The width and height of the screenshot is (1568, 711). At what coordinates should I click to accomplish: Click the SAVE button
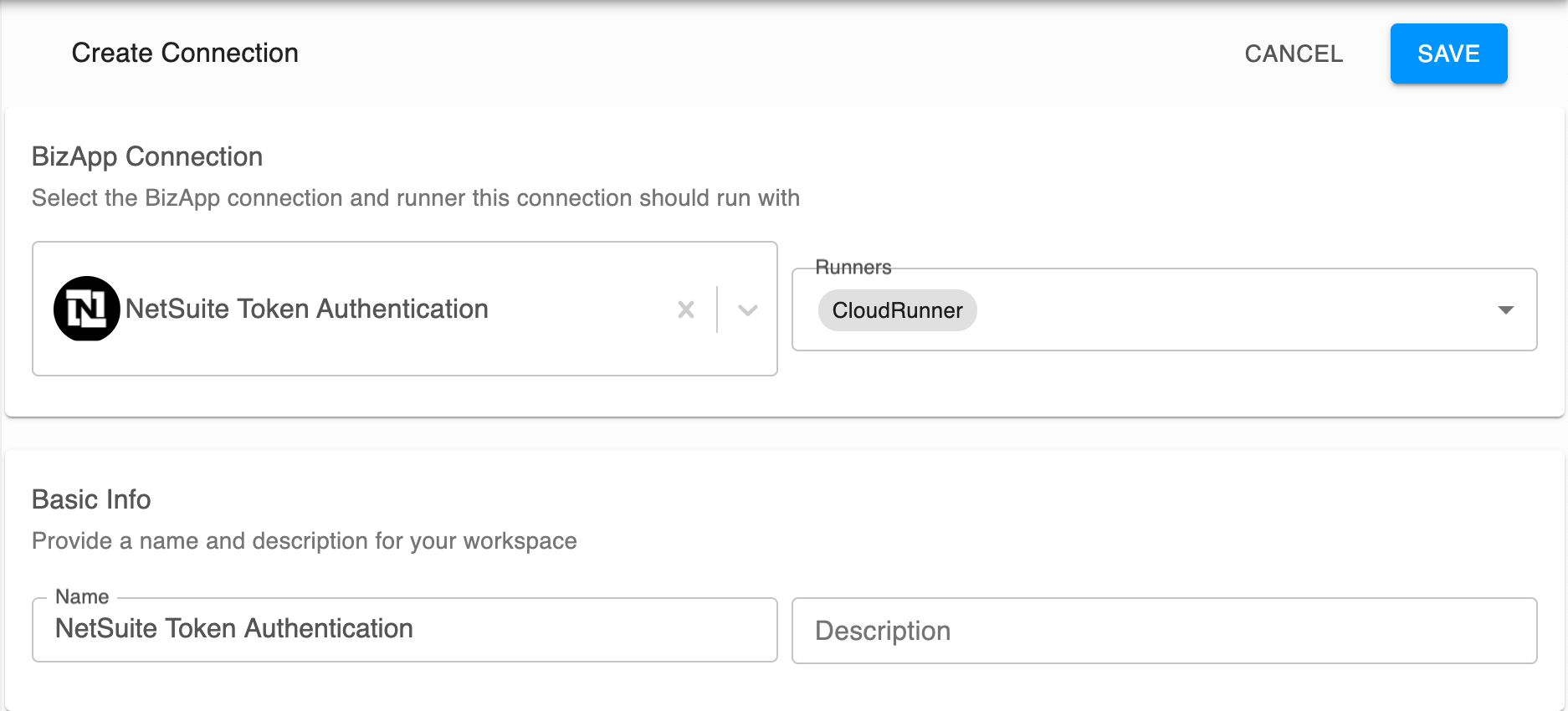(1448, 54)
